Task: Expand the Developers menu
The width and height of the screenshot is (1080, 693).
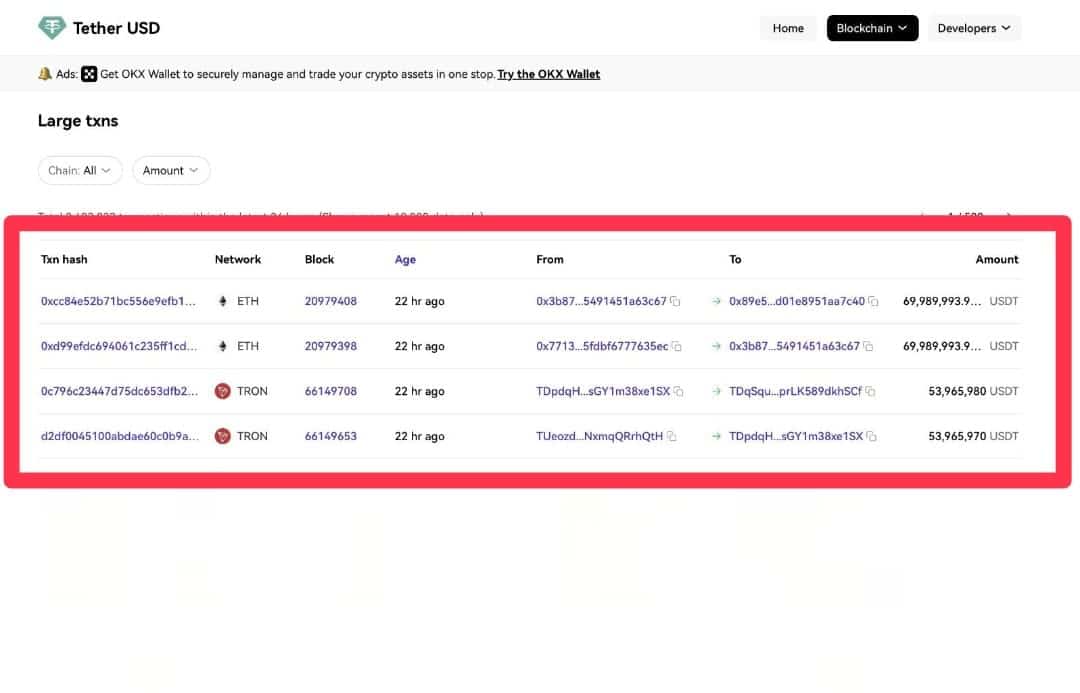Action: [974, 28]
